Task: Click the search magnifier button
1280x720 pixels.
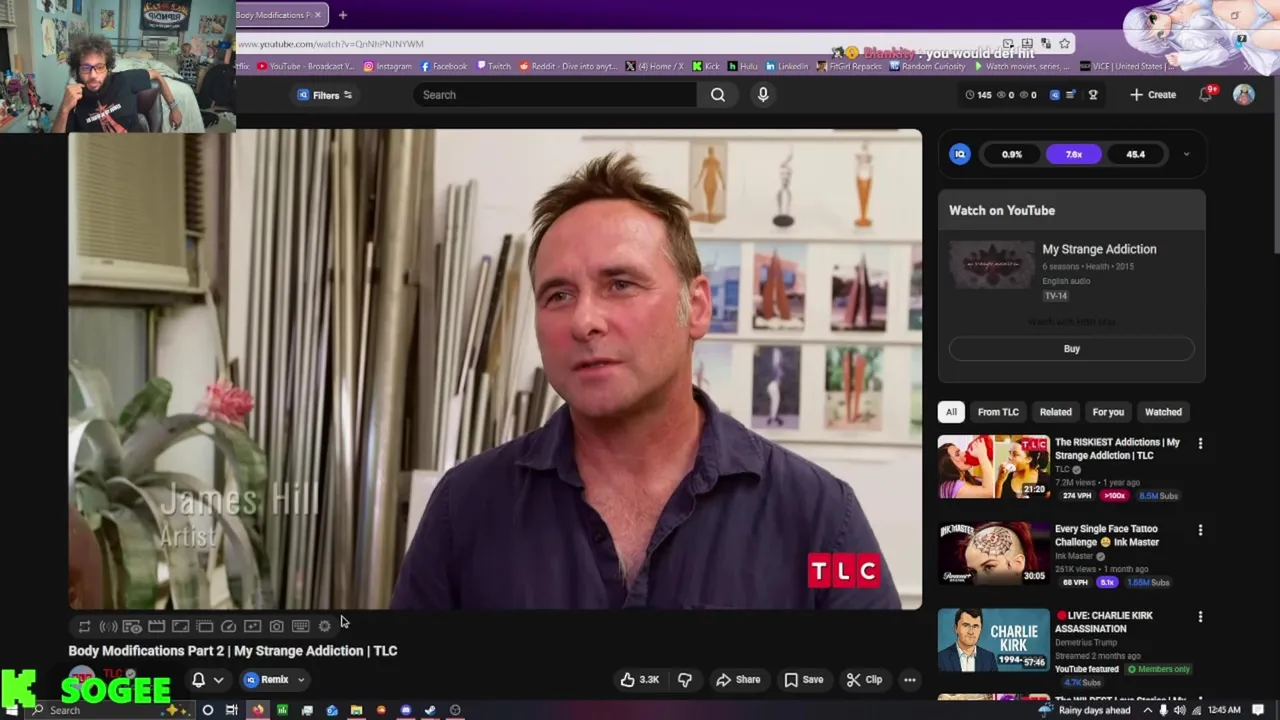Action: pos(718,95)
